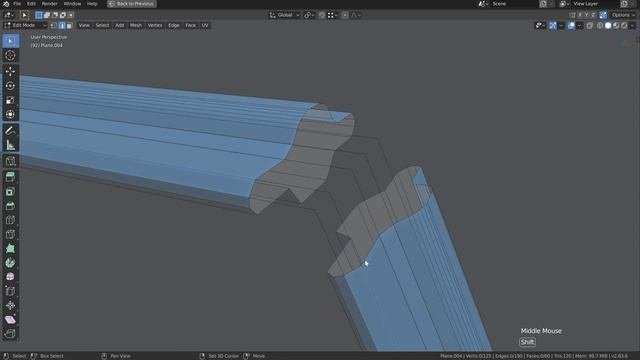This screenshot has height=360, width=640.
Task: Open the object type visibility dropdown
Action: [540, 25]
